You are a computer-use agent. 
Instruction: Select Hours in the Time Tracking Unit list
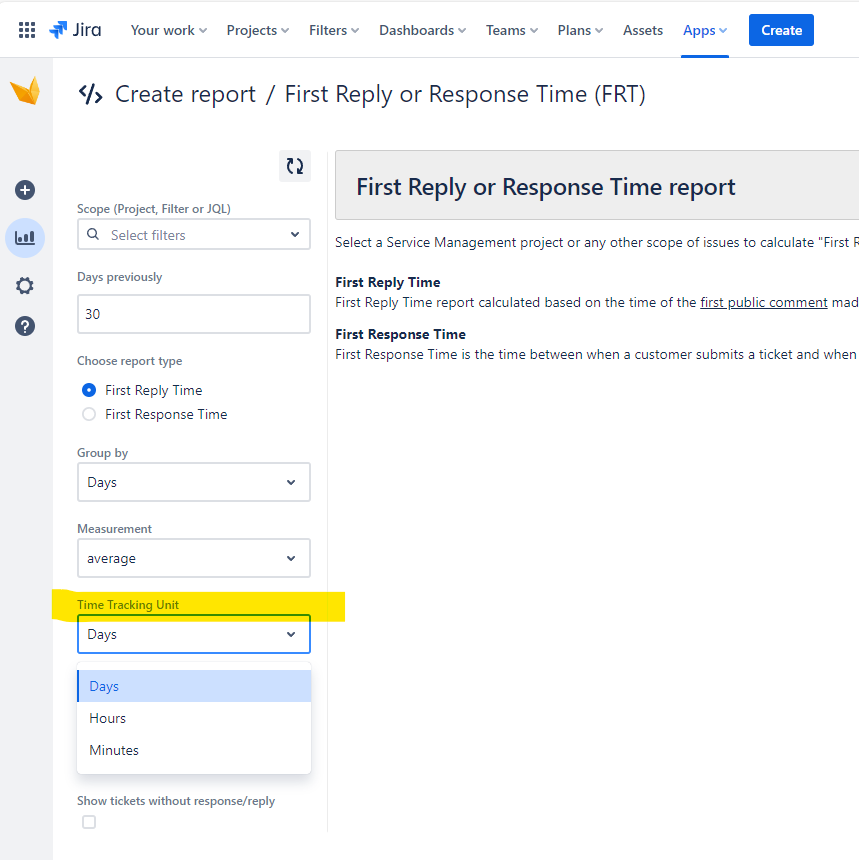107,718
